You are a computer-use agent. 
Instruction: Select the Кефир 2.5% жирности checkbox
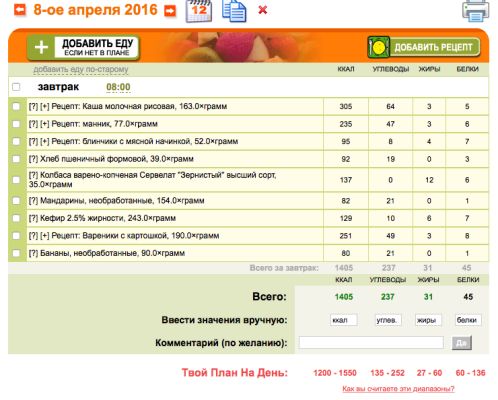click(x=16, y=218)
